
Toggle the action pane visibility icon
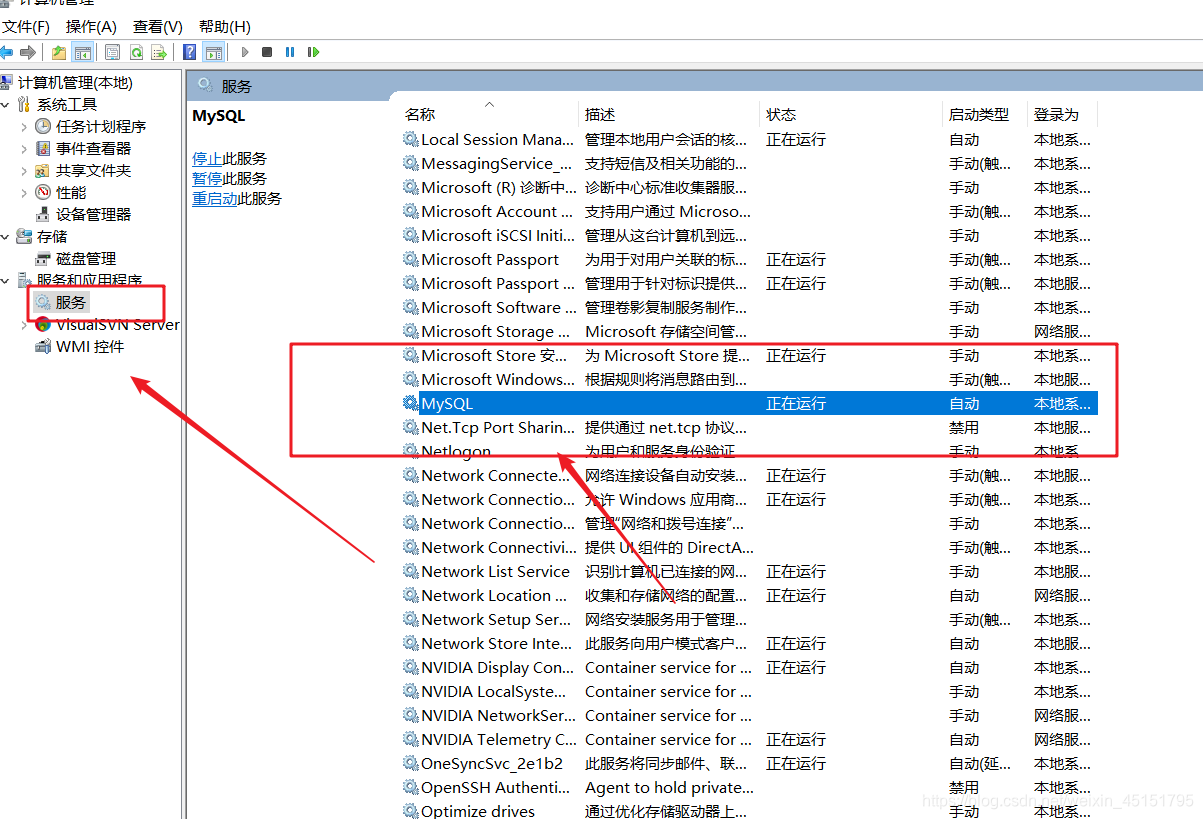point(214,52)
